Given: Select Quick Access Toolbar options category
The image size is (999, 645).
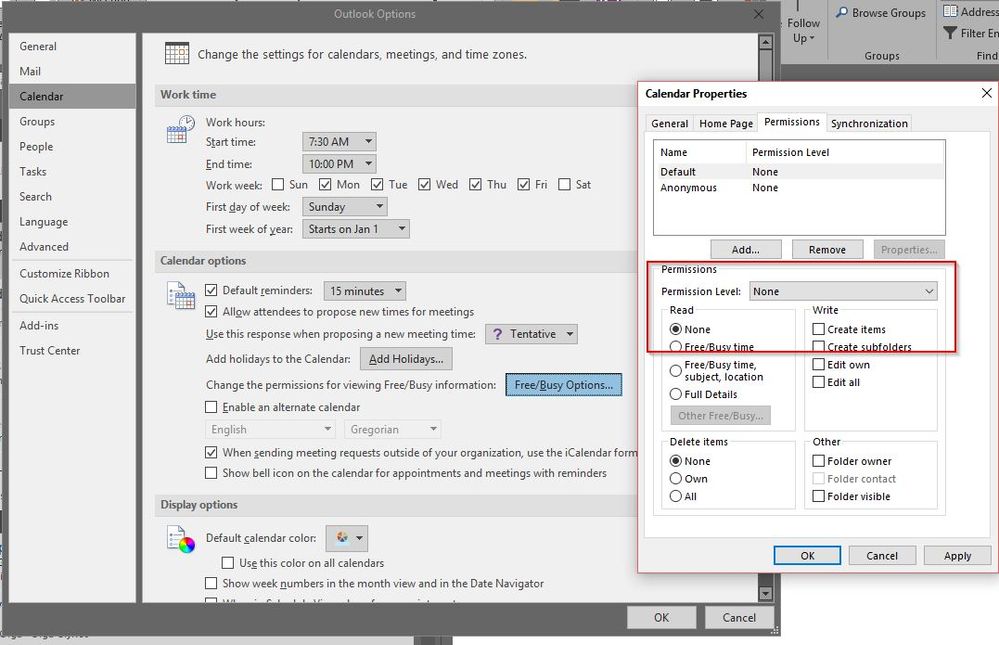Looking at the screenshot, I should 73,298.
